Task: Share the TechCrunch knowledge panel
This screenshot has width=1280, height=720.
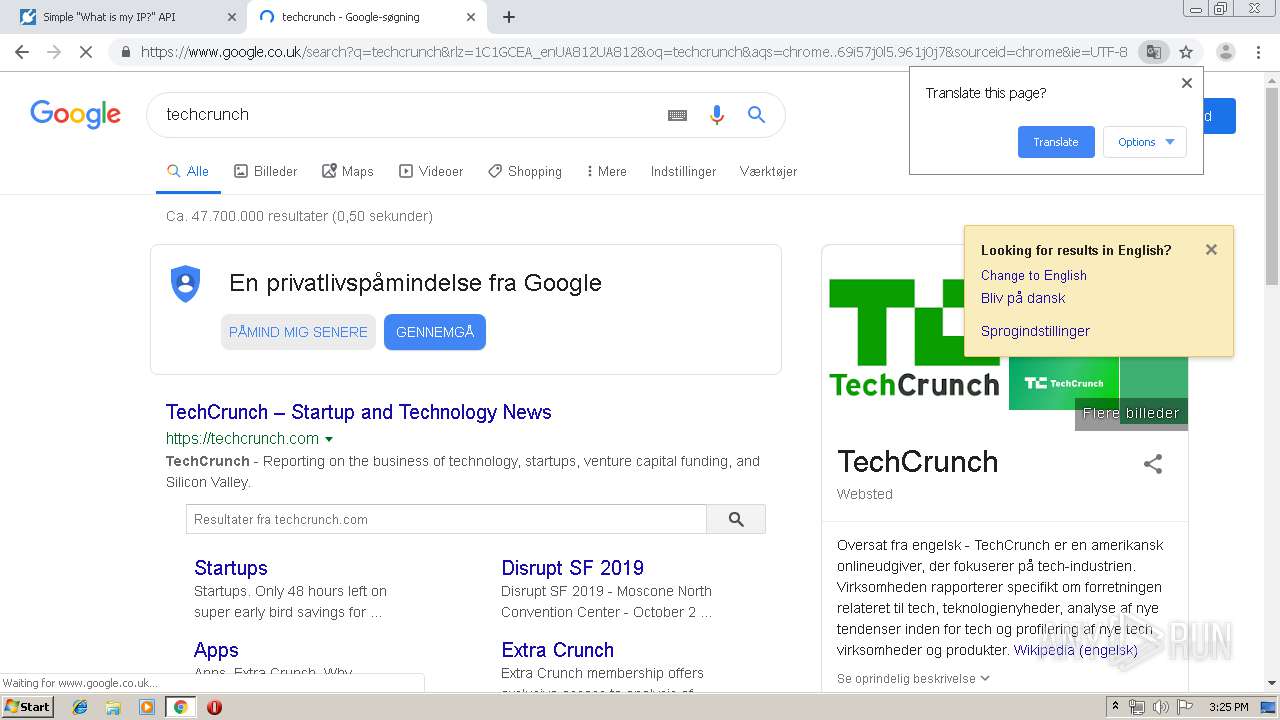Action: coord(1153,464)
